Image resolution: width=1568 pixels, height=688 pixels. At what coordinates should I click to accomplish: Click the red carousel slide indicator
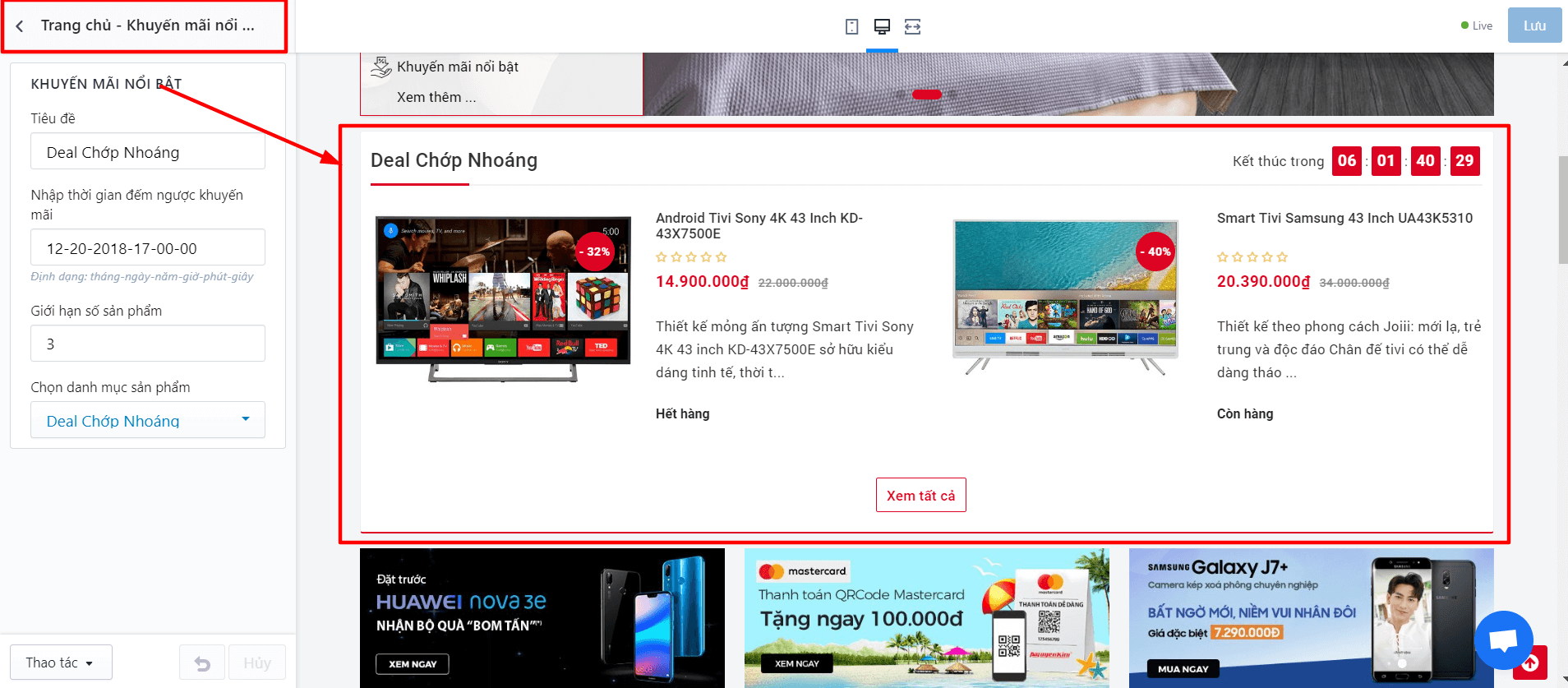(x=927, y=95)
